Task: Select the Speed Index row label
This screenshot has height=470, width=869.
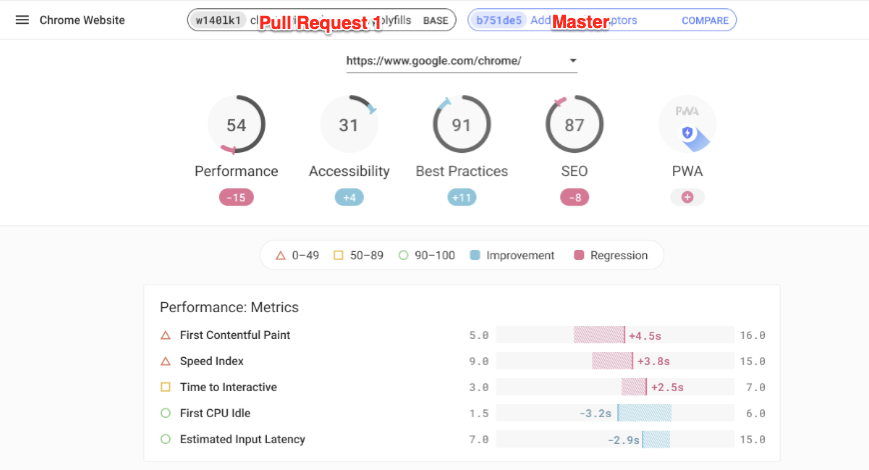Action: click(x=212, y=361)
